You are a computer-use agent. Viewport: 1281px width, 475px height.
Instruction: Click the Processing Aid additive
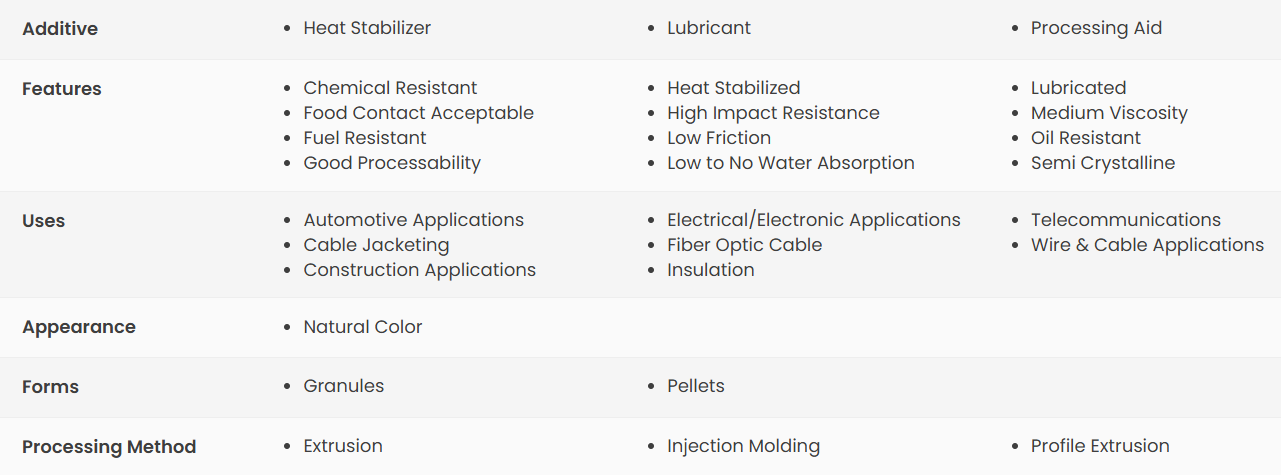coord(1096,28)
